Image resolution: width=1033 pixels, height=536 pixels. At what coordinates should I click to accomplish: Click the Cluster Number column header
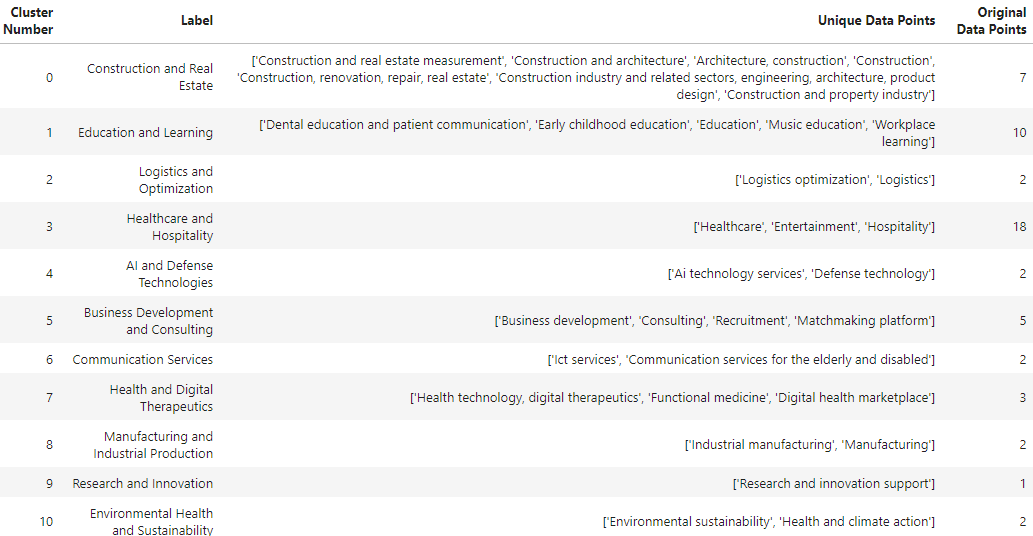(x=28, y=21)
